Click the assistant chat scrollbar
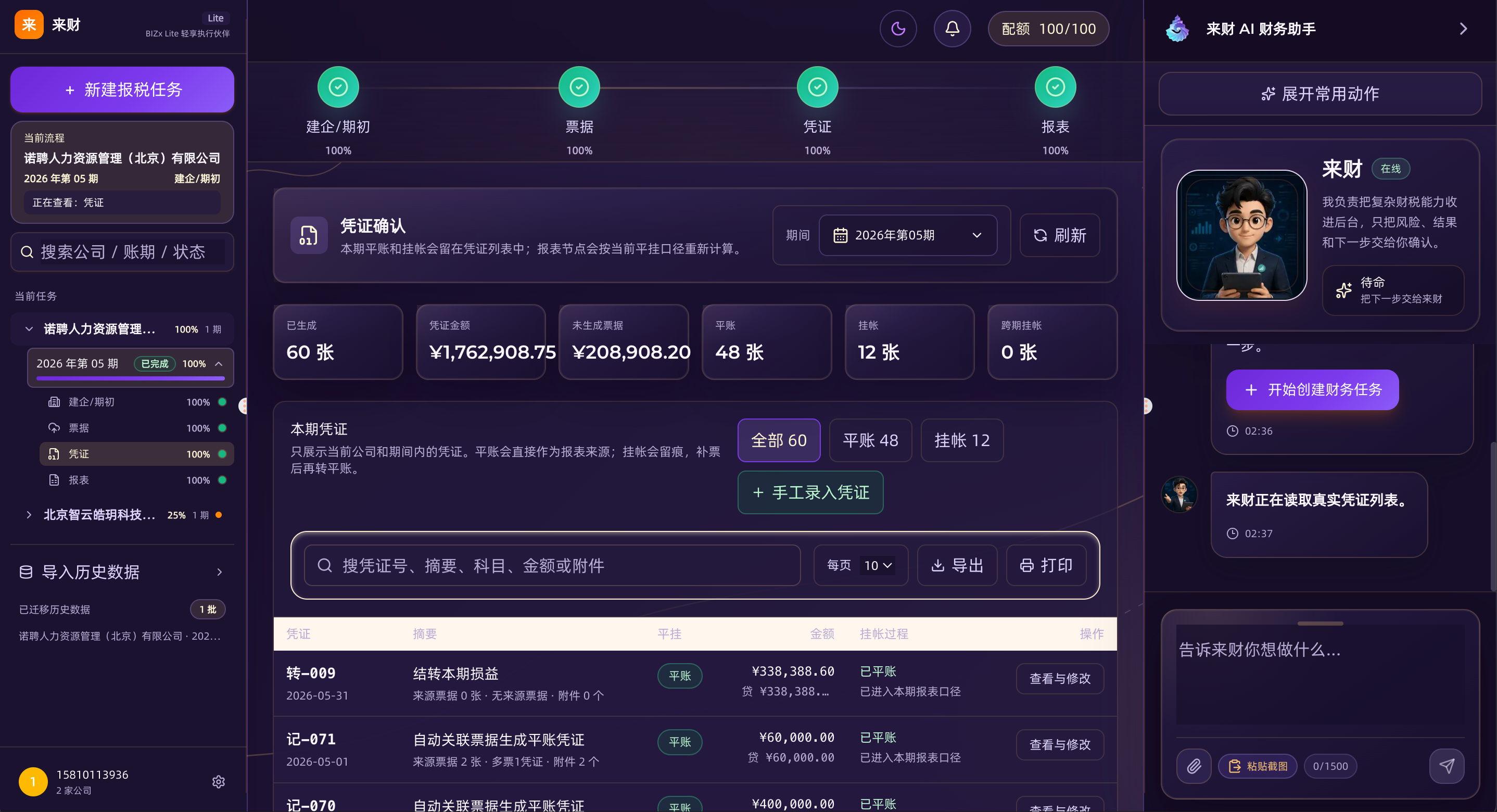1497x812 pixels. click(x=1493, y=516)
